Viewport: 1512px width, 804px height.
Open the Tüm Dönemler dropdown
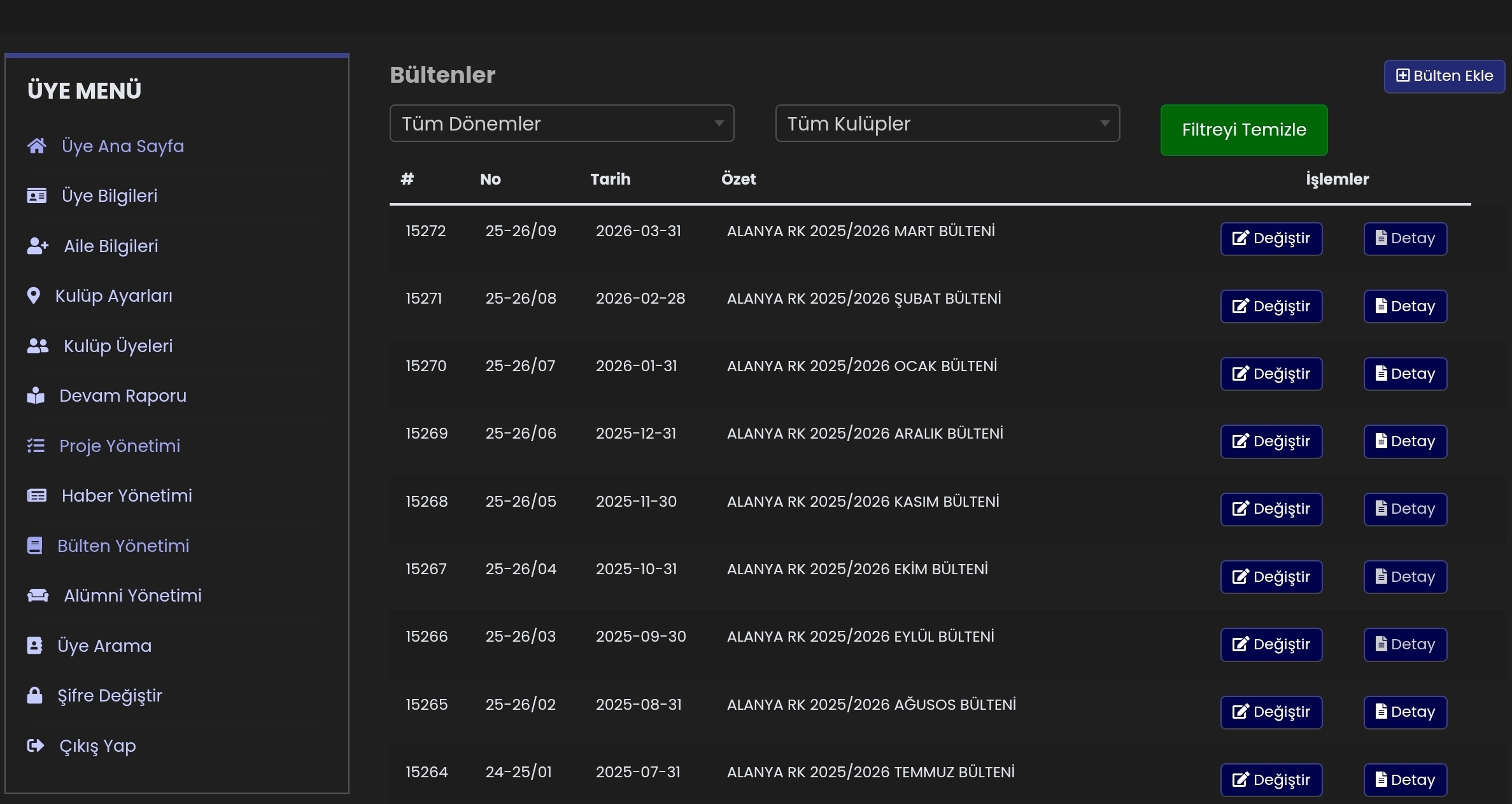562,123
